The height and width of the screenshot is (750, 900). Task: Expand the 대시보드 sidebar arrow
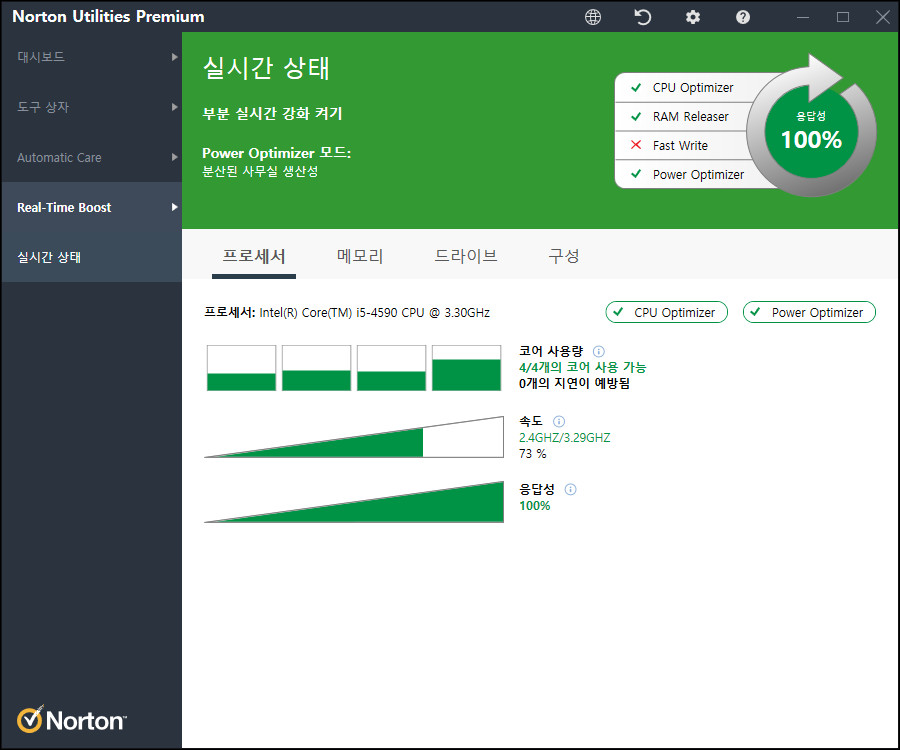[x=174, y=57]
